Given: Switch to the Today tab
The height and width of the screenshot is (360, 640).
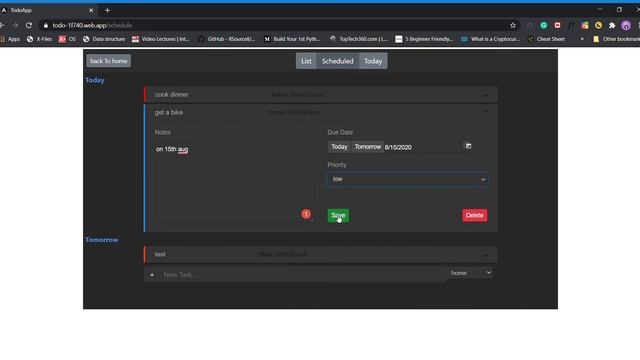Looking at the screenshot, I should [x=373, y=61].
